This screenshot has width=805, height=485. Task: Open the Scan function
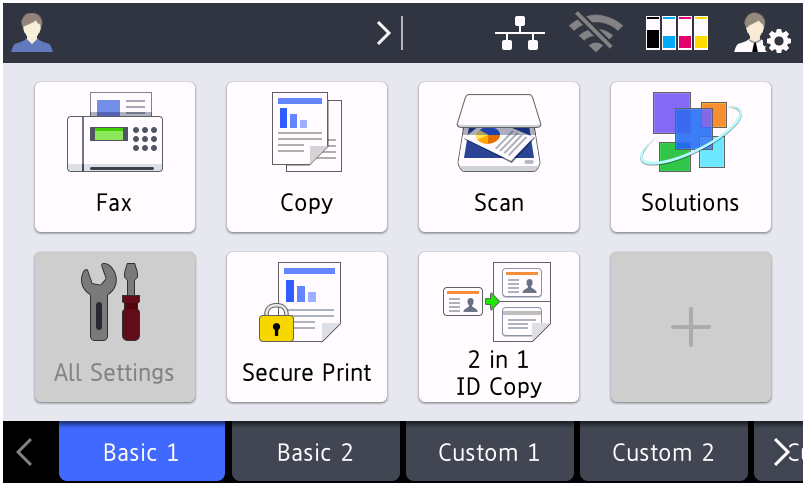coord(499,157)
